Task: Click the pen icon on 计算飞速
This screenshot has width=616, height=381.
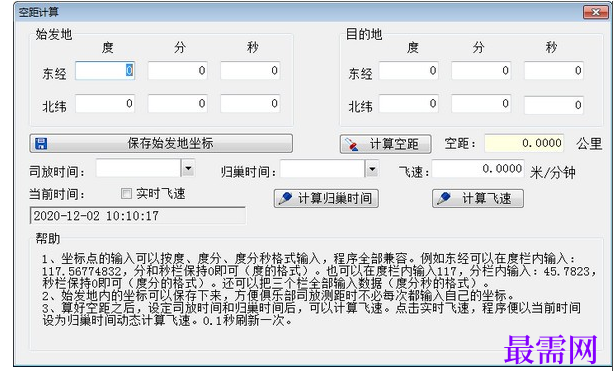Action: pyautogui.click(x=444, y=198)
